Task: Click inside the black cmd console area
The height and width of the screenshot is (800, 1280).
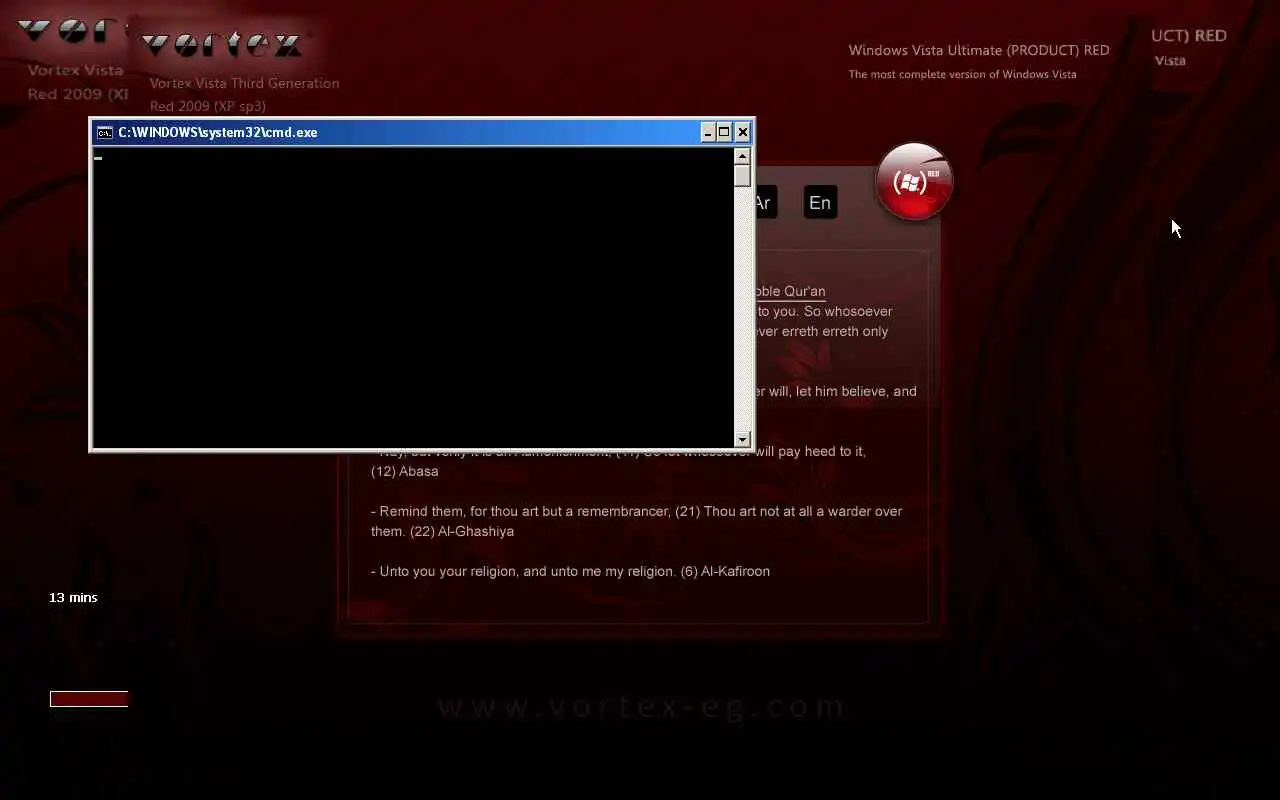Action: point(413,297)
